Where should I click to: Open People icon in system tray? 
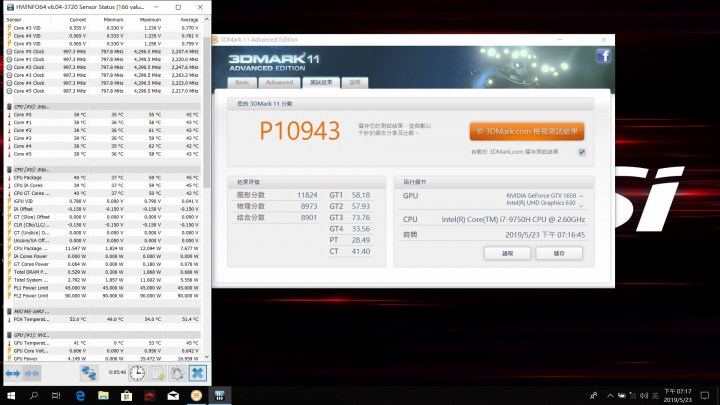(x=594, y=395)
